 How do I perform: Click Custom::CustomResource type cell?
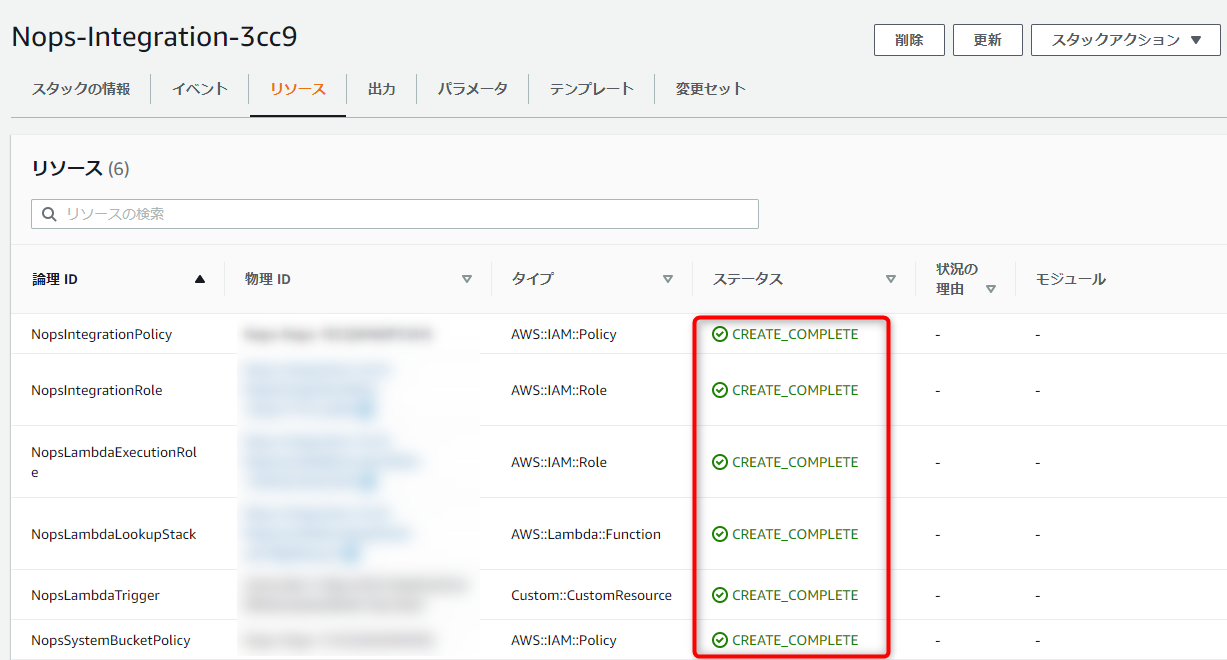point(592,595)
